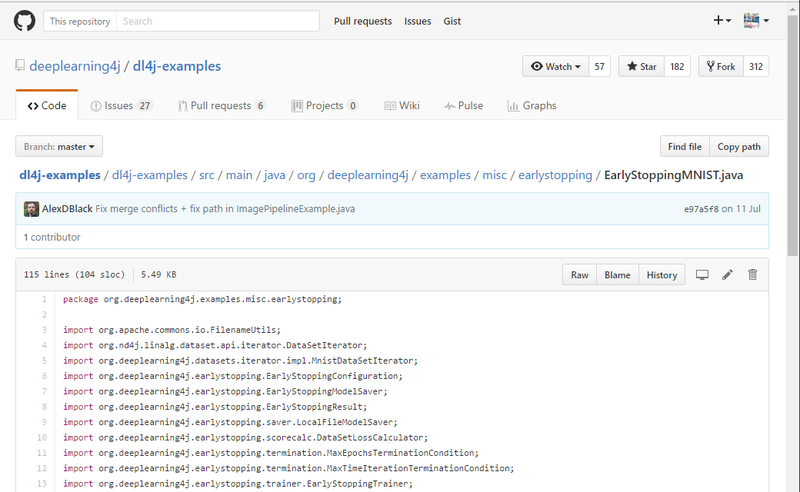
Task: Click the Find file button
Action: [685, 146]
